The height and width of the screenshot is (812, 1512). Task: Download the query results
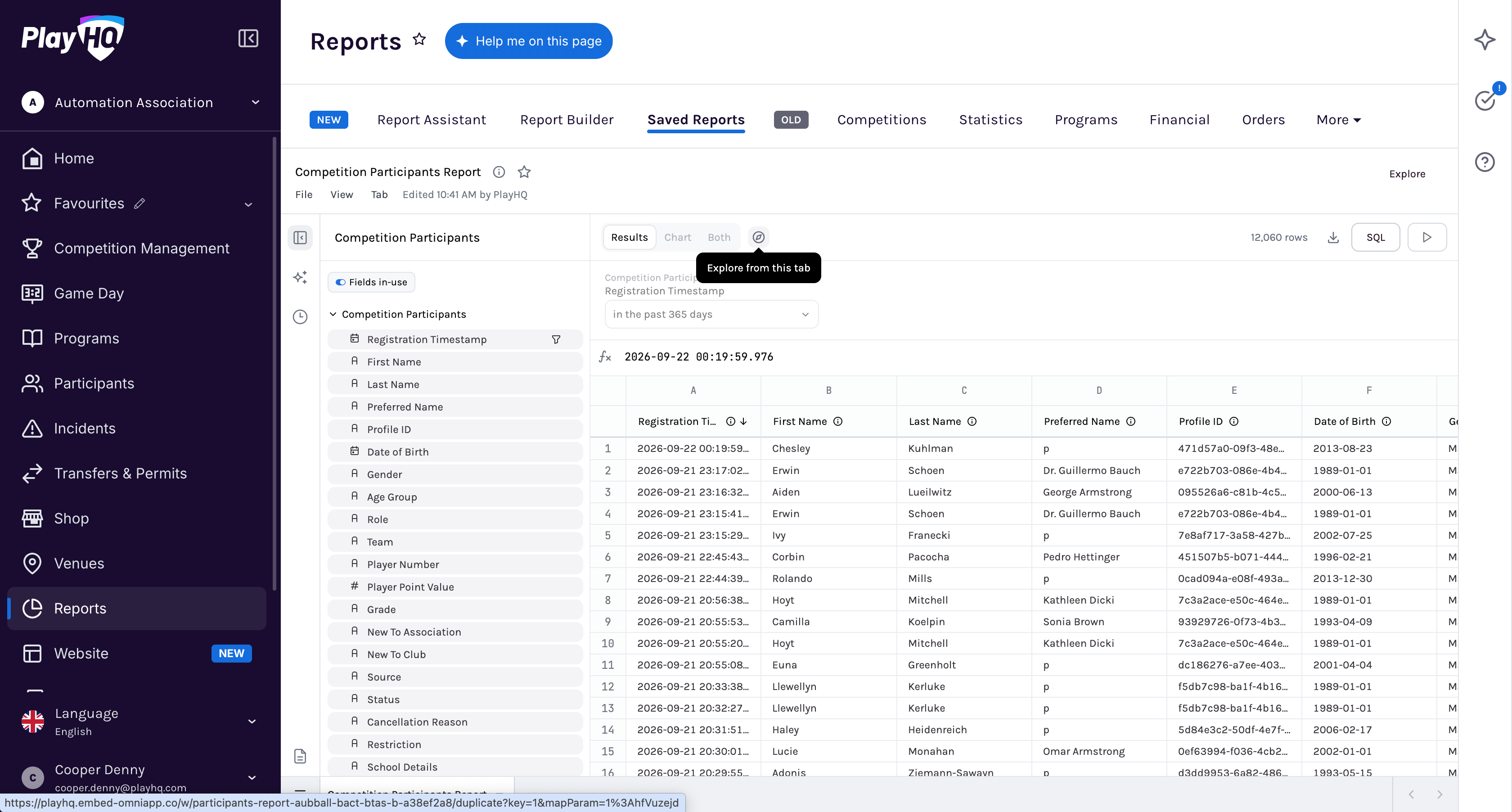(x=1333, y=237)
